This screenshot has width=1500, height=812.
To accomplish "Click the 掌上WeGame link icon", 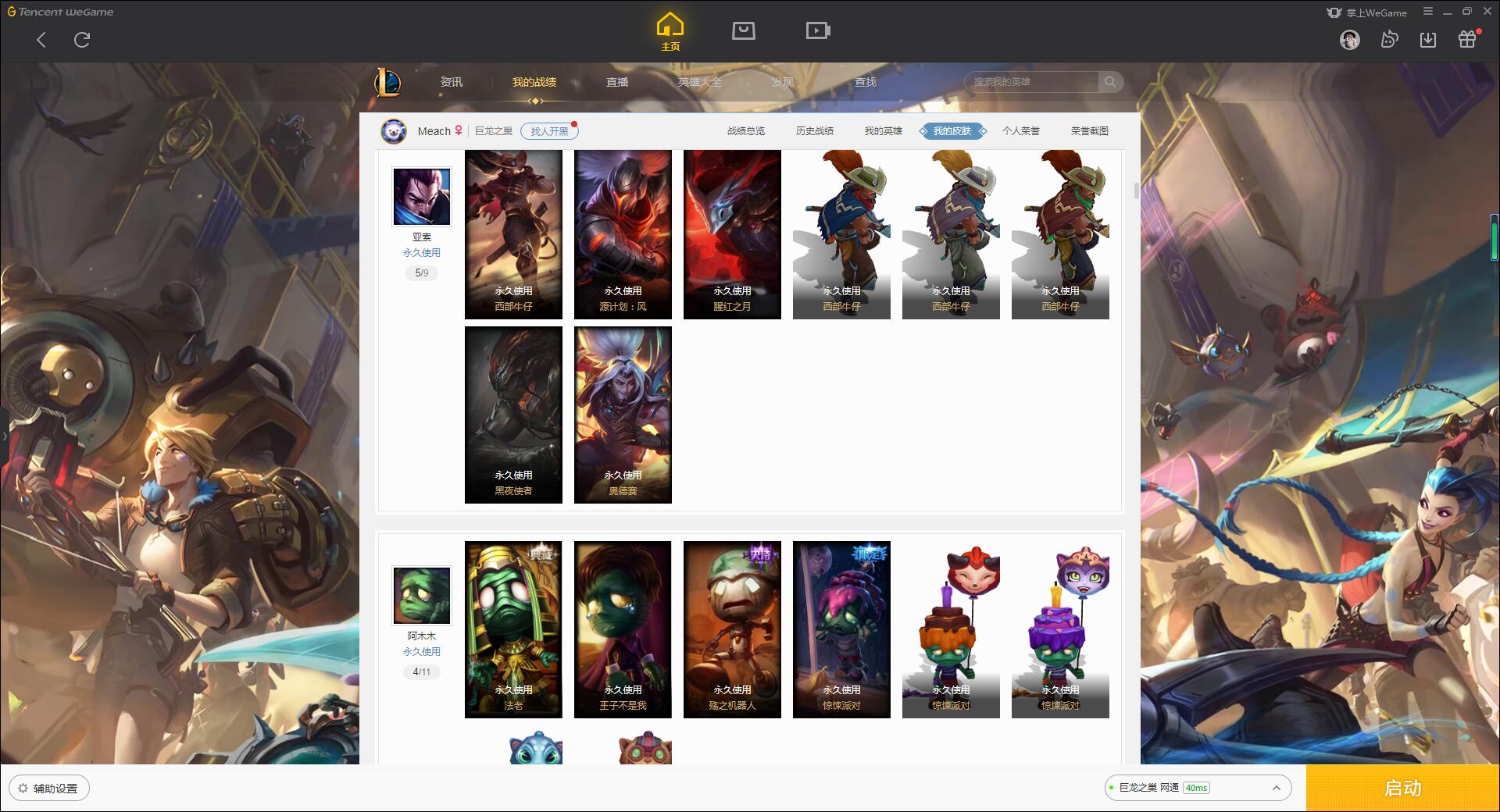I will (1366, 12).
